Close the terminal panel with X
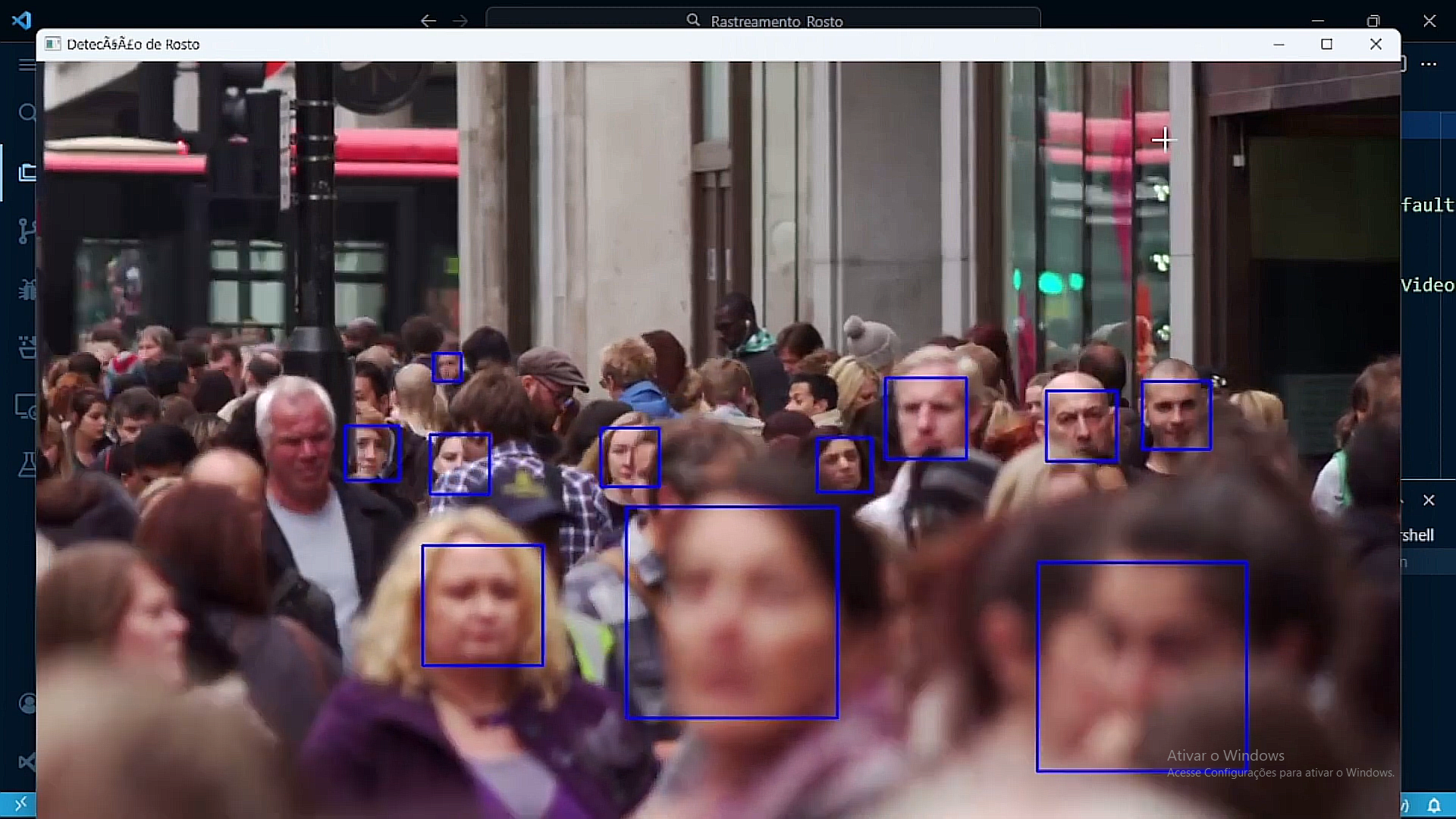1456x819 pixels. pyautogui.click(x=1429, y=500)
